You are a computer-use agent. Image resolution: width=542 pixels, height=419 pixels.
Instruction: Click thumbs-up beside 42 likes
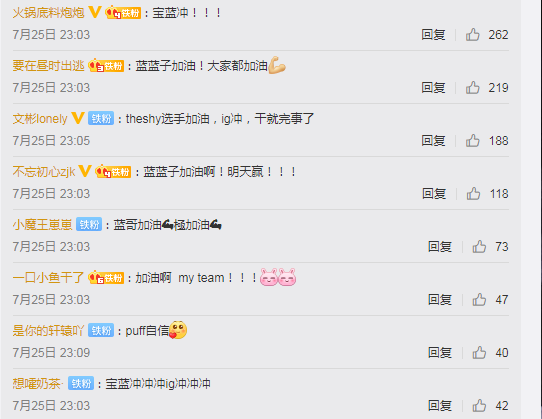click(479, 406)
